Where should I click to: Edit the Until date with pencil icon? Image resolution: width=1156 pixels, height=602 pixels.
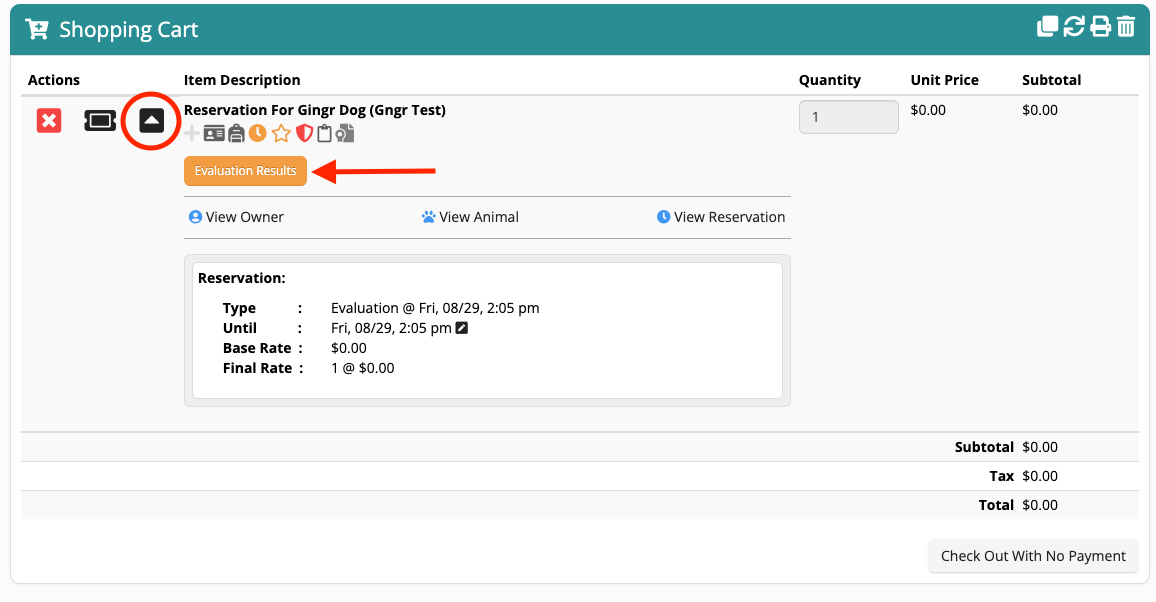pyautogui.click(x=462, y=328)
